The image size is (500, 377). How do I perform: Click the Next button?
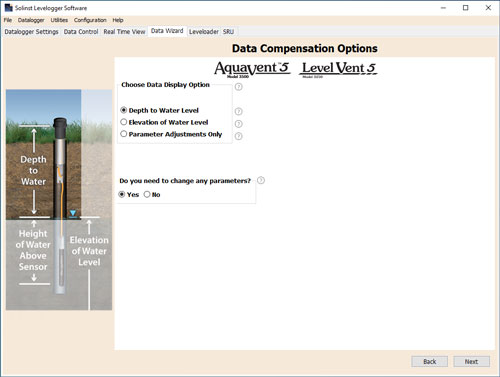[471, 362]
